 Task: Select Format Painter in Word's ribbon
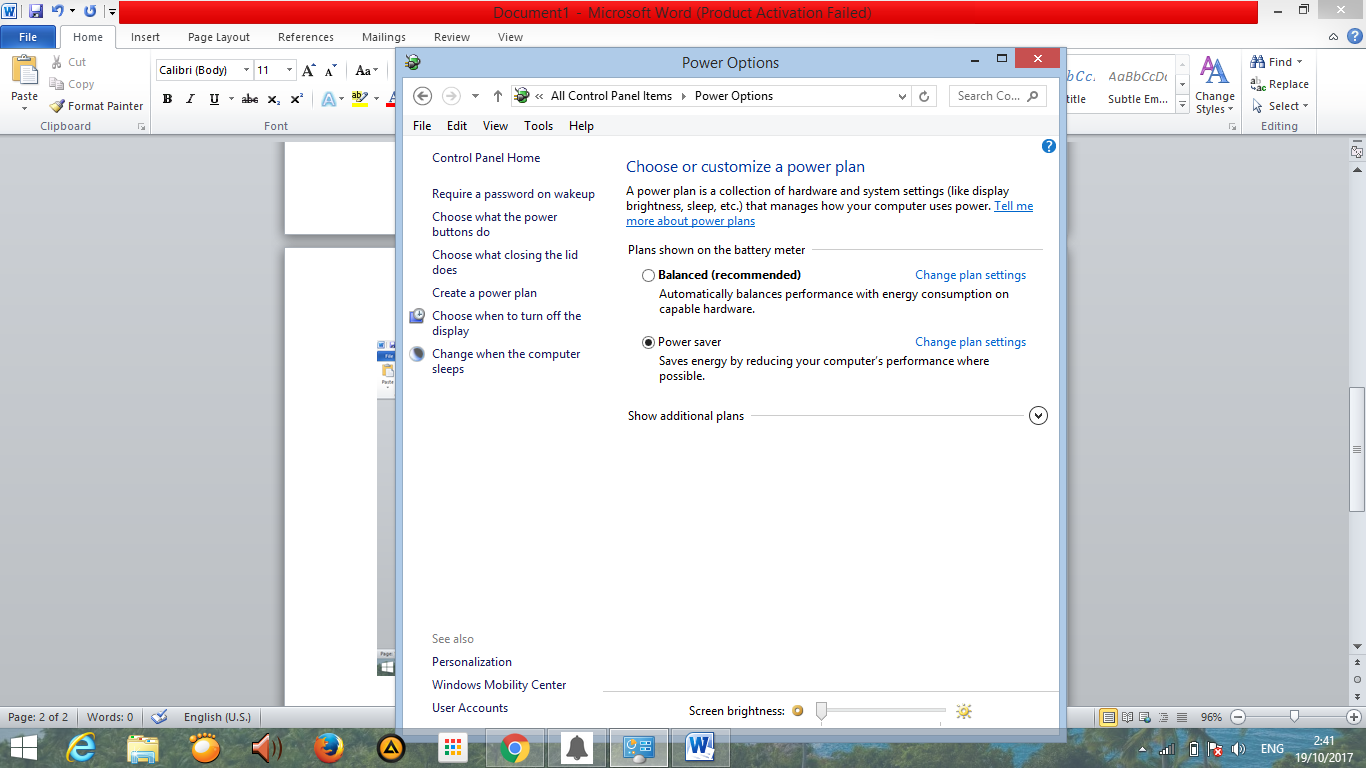point(97,106)
